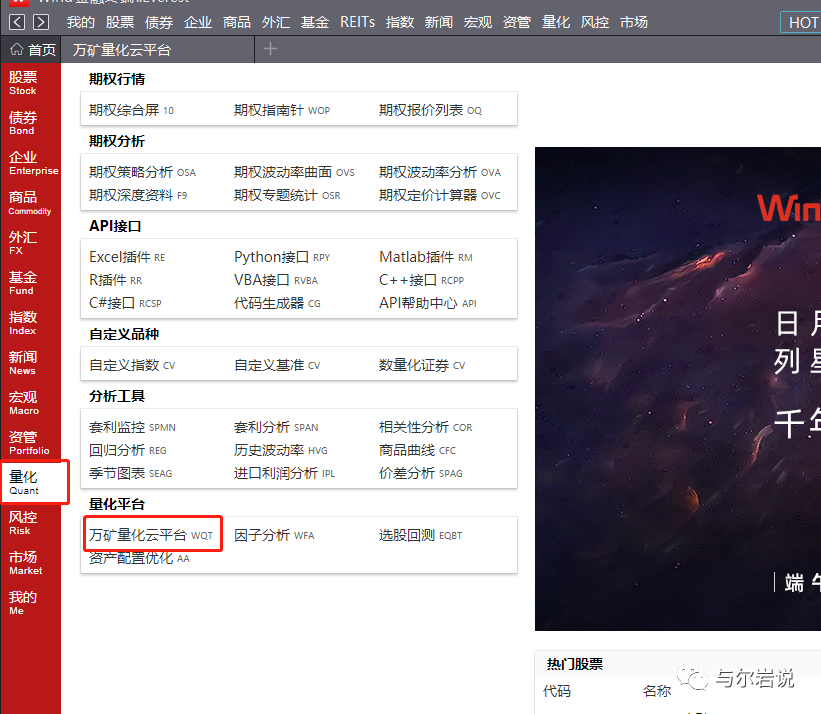Open 期权专题统计 OSR

pos(287,195)
